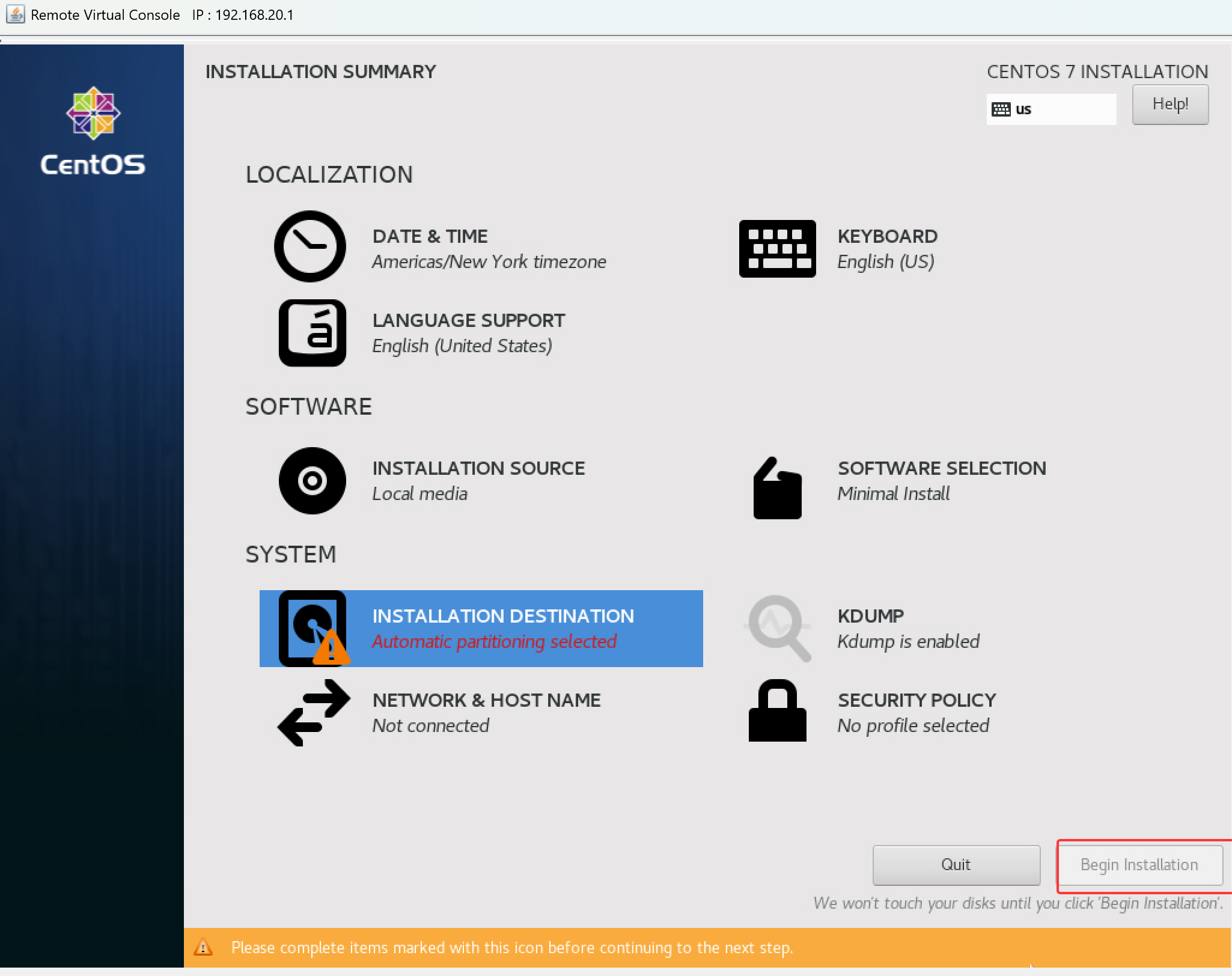Click the Help! button
The height and width of the screenshot is (976, 1232).
1169,105
